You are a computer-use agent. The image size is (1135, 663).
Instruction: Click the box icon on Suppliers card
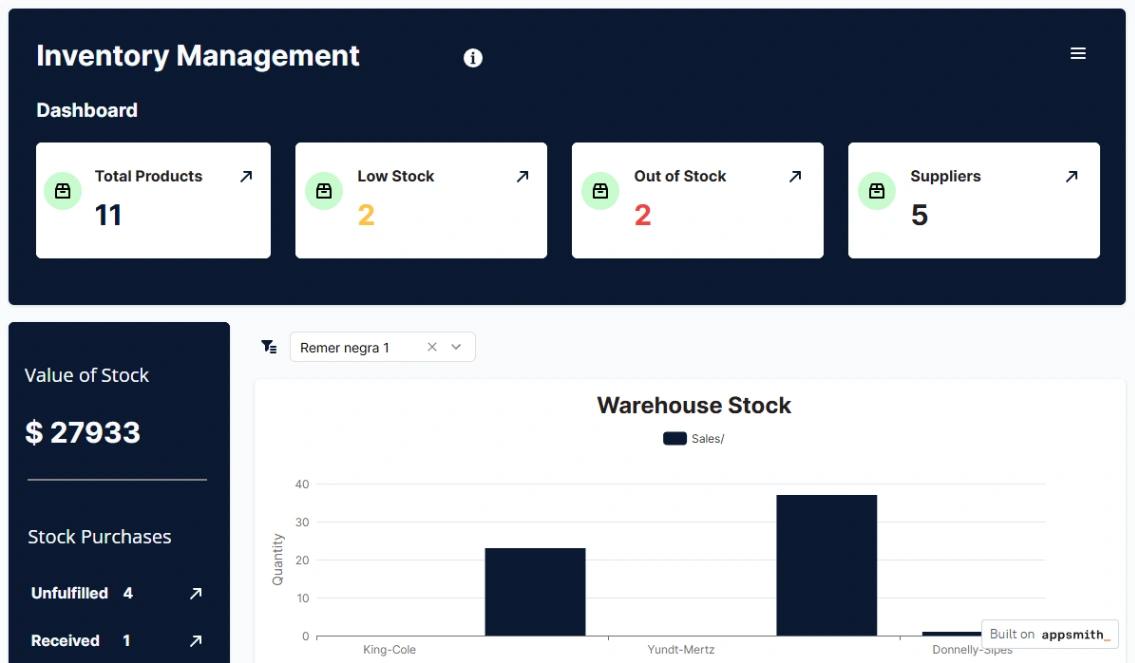click(x=877, y=191)
